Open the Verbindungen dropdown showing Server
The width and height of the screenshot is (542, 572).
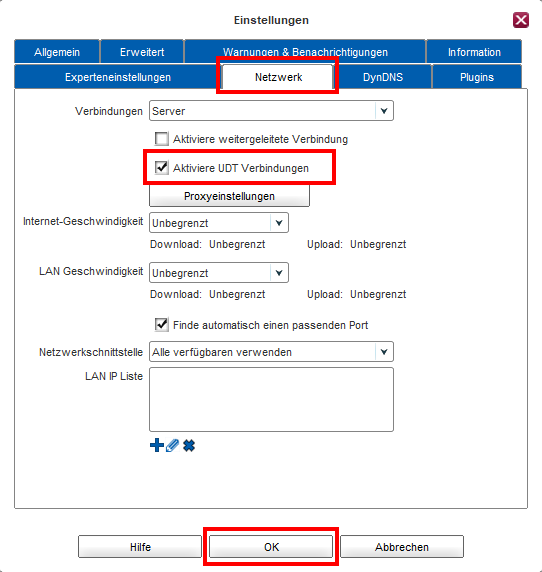coord(271,111)
